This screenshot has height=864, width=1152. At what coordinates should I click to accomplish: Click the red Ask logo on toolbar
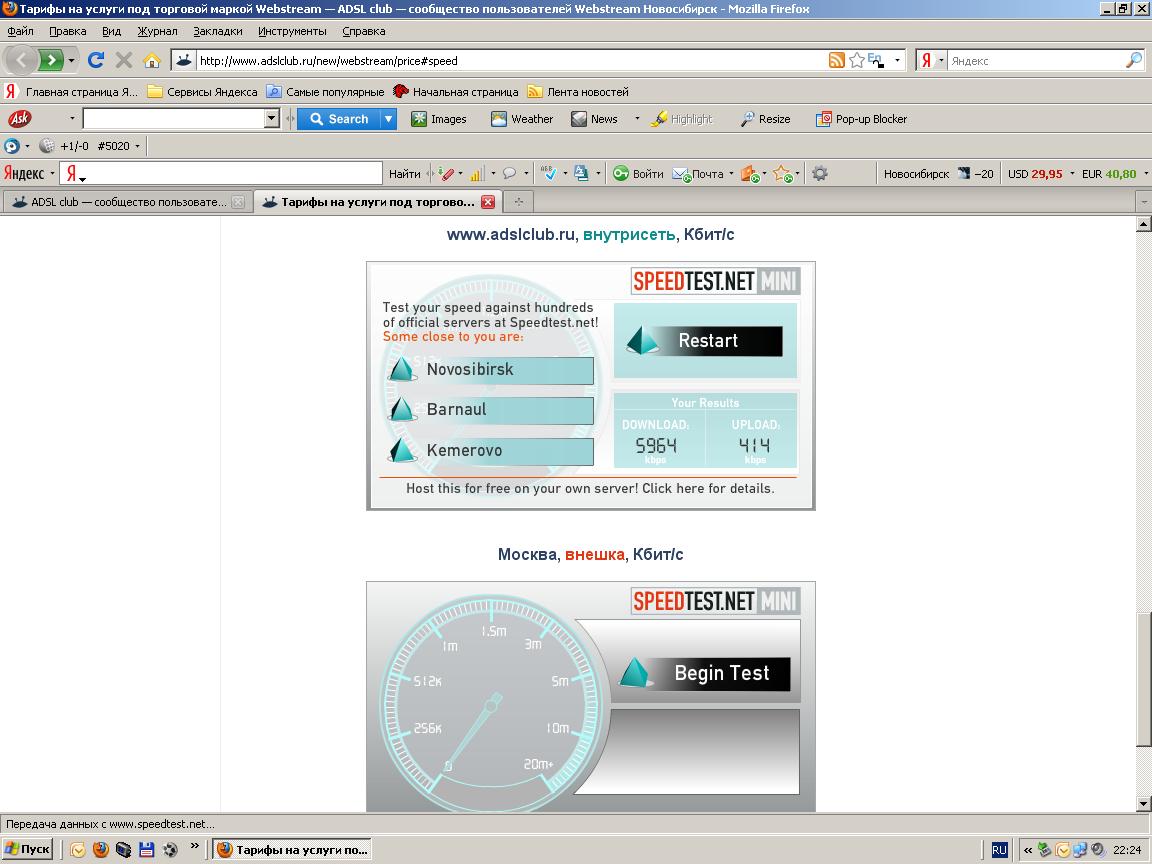click(20, 118)
